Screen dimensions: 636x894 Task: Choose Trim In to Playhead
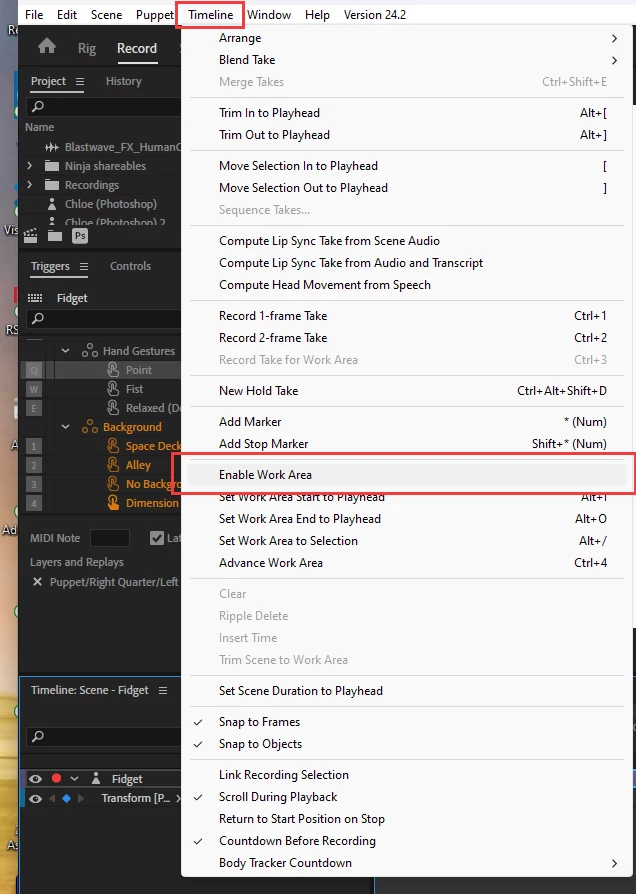408,113
